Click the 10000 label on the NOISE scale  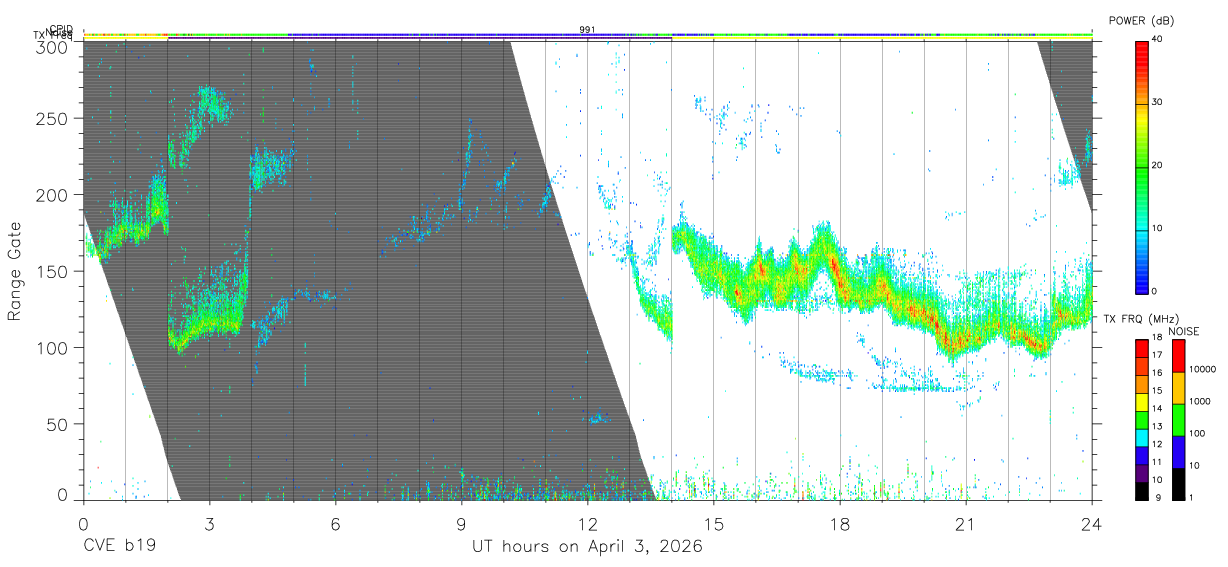tap(1203, 370)
